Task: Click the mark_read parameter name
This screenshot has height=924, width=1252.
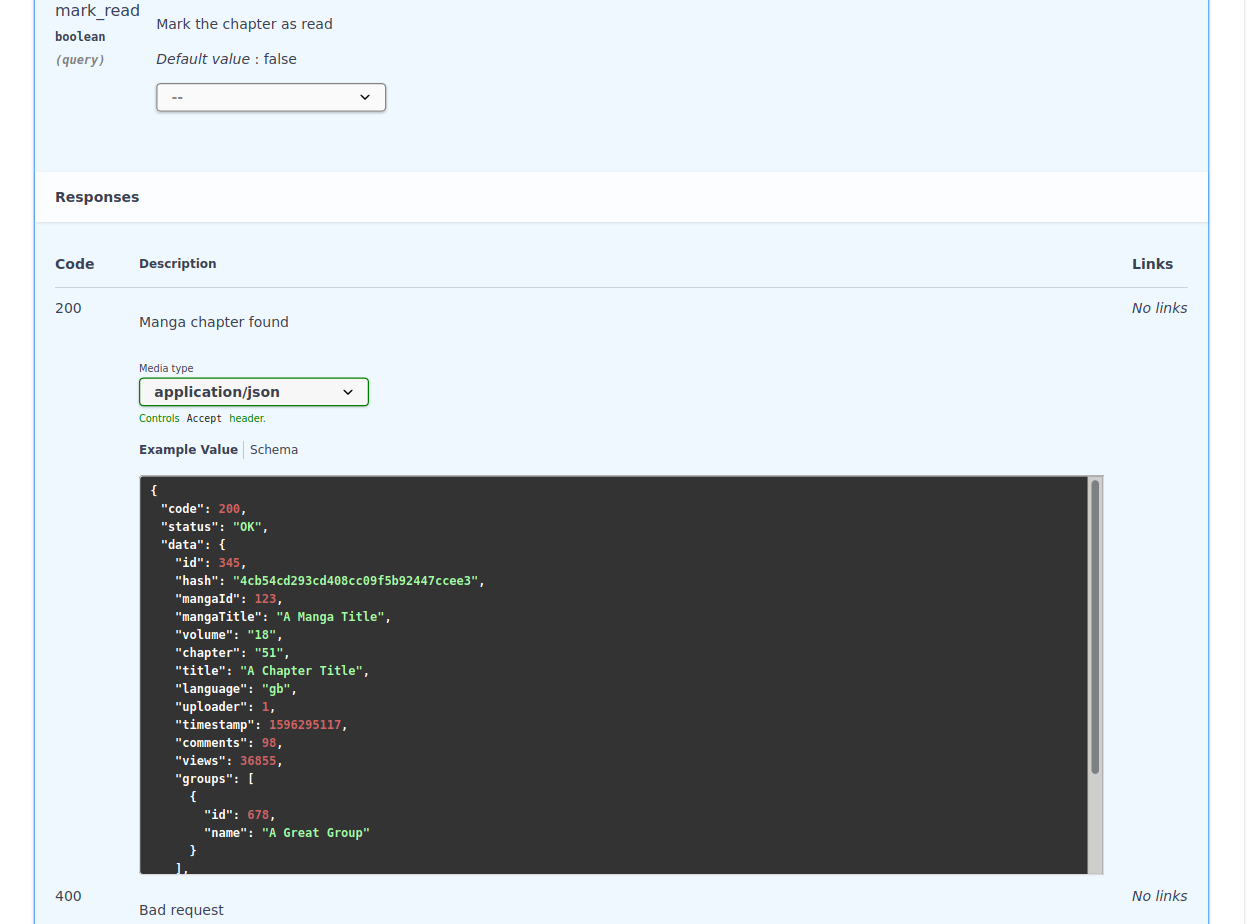Action: point(97,11)
